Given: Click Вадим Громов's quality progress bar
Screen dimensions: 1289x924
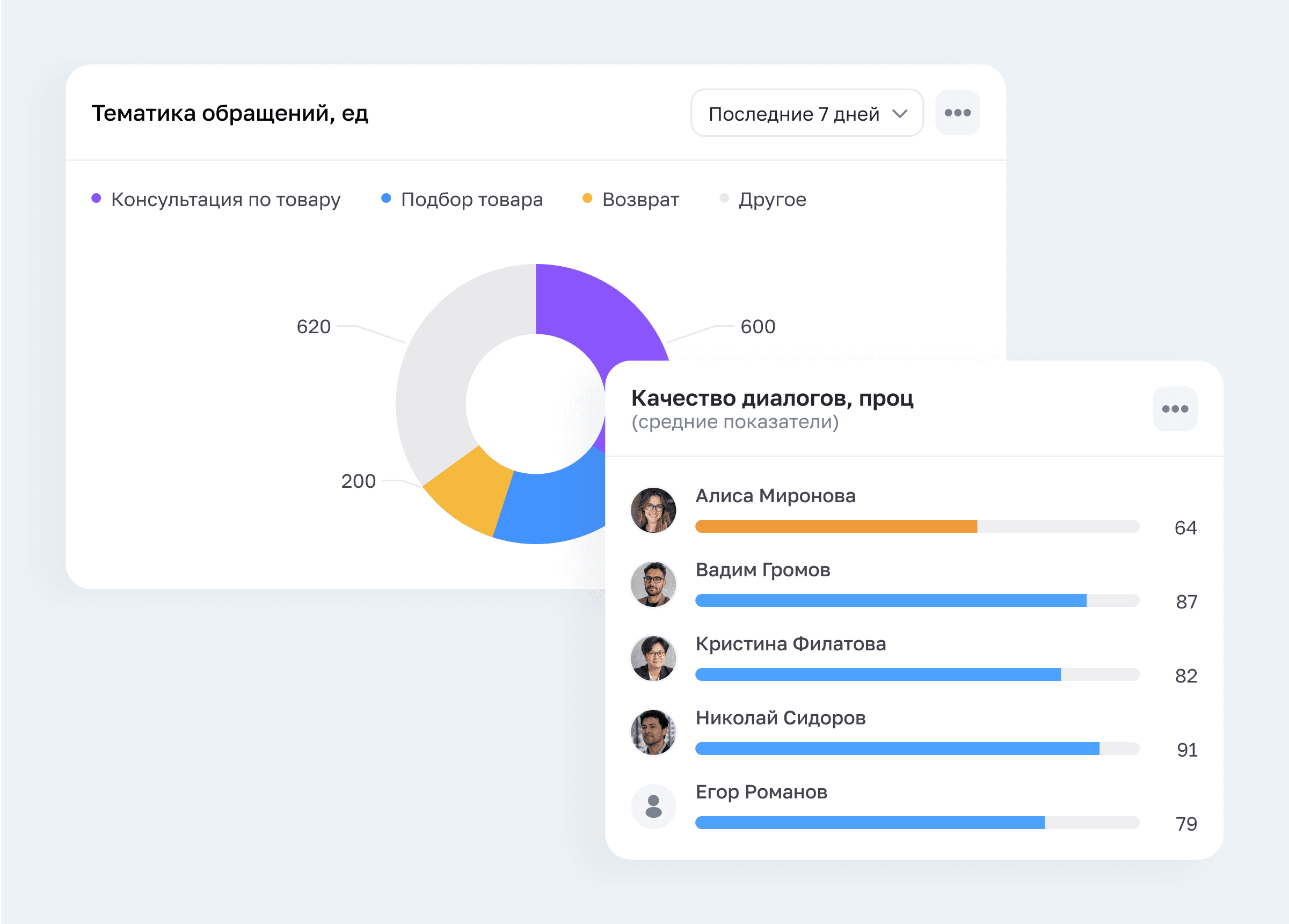Looking at the screenshot, I should (x=917, y=600).
